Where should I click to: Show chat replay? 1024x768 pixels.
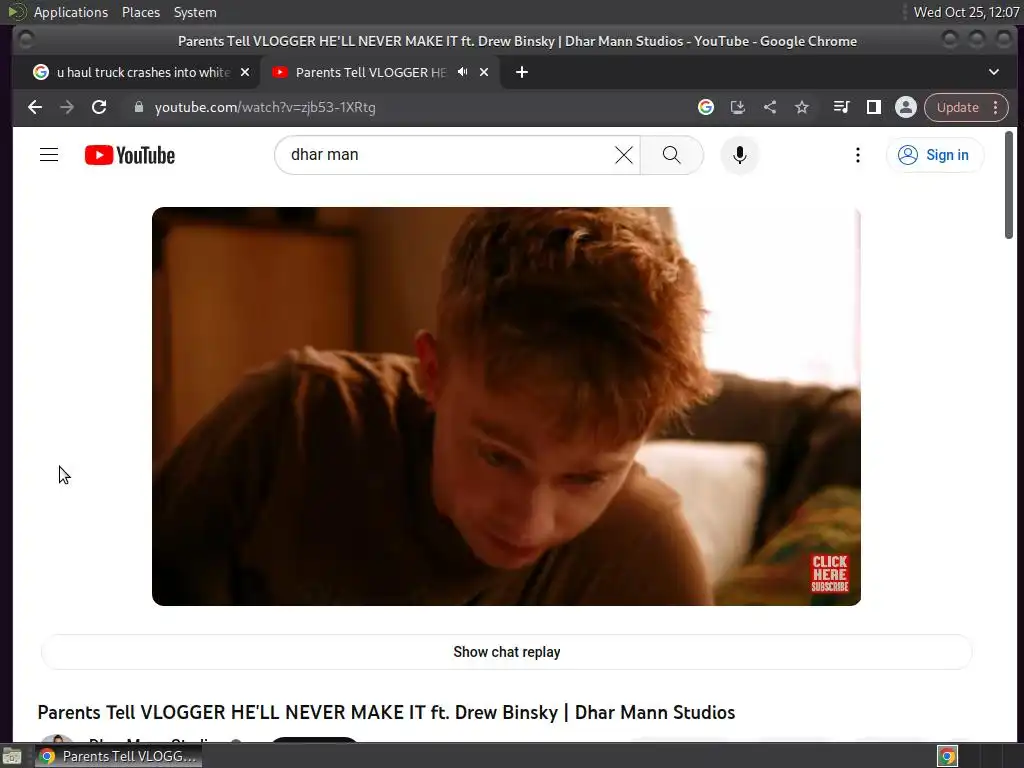tap(506, 652)
